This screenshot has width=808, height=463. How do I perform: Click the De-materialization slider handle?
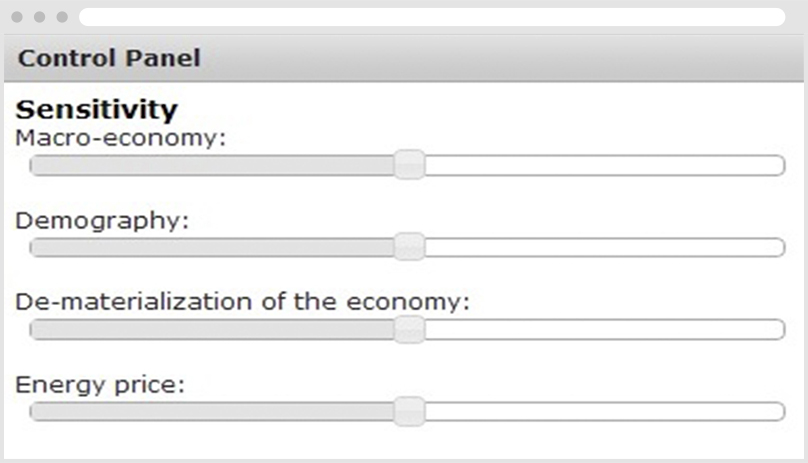(408, 329)
